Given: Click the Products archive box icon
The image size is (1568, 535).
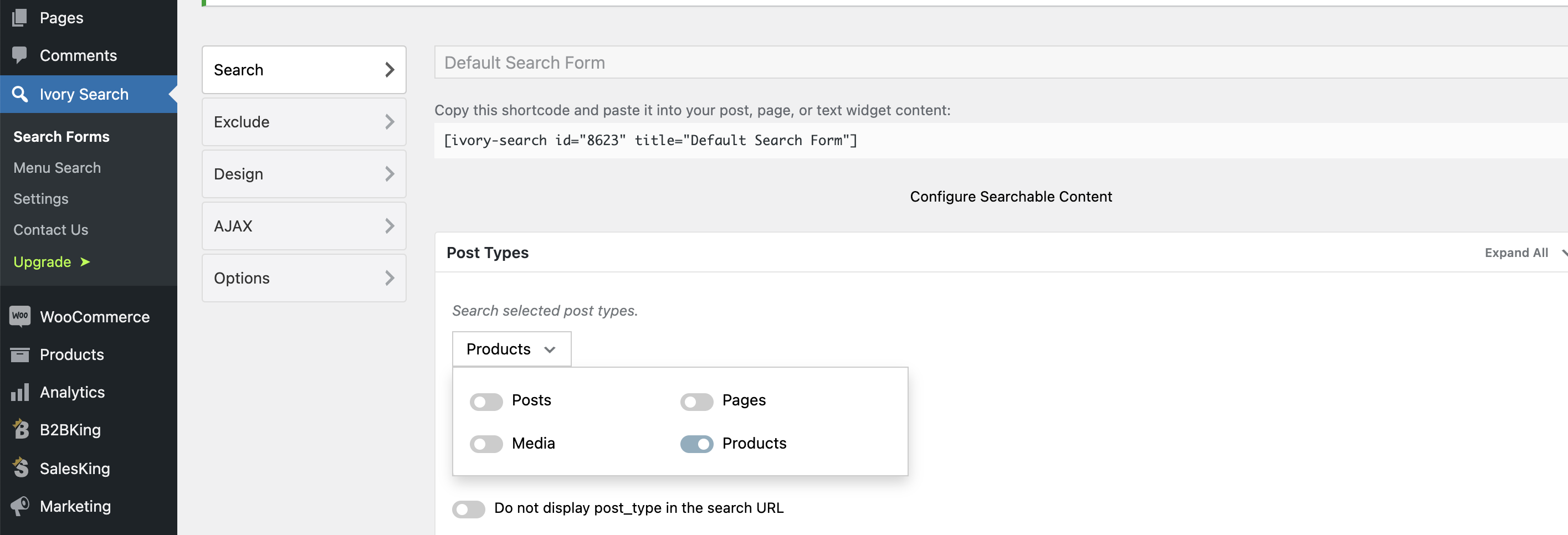Looking at the screenshot, I should tap(19, 354).
